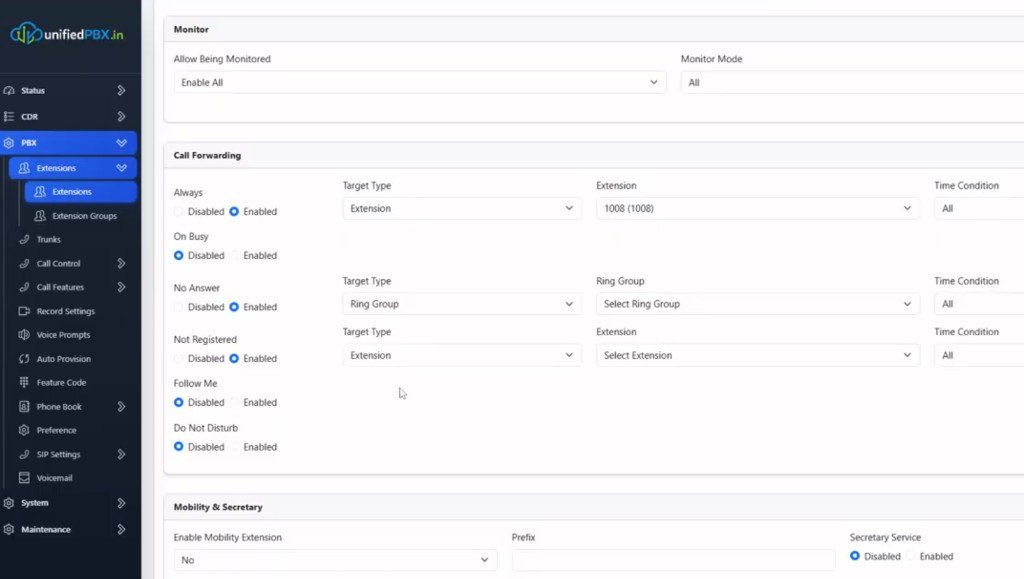The width and height of the screenshot is (1024, 579).
Task: Click the SIP Settings phone icon
Action: coord(24,454)
